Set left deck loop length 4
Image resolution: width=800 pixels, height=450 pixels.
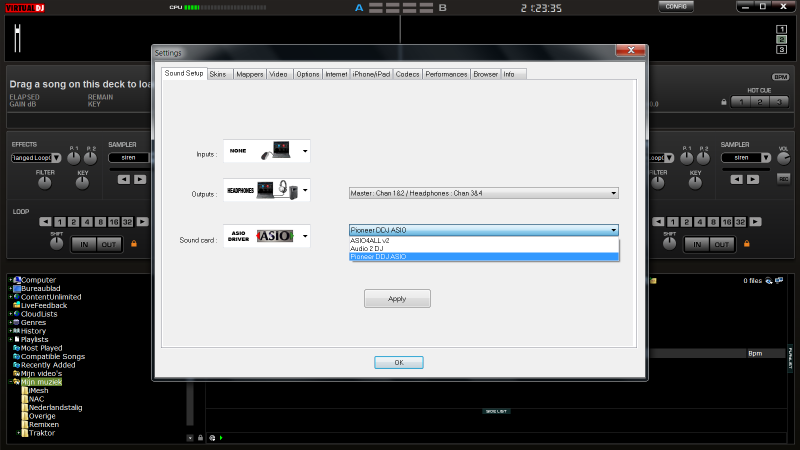[x=87, y=222]
